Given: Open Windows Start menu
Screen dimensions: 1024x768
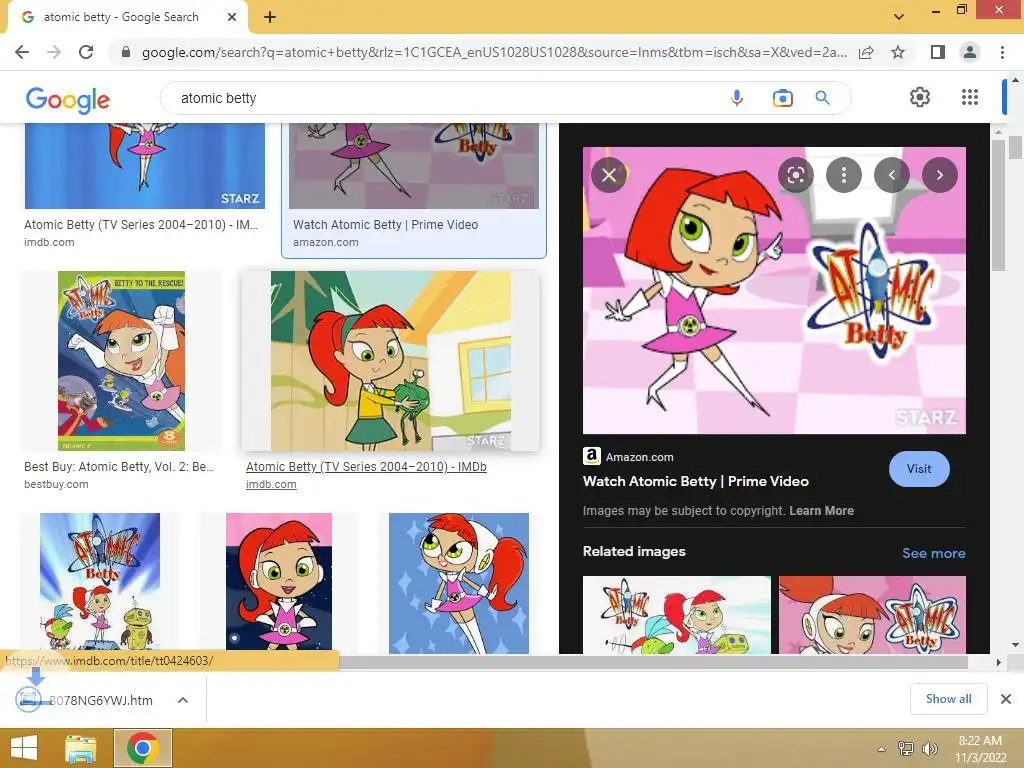Looking at the screenshot, I should coord(24,748).
